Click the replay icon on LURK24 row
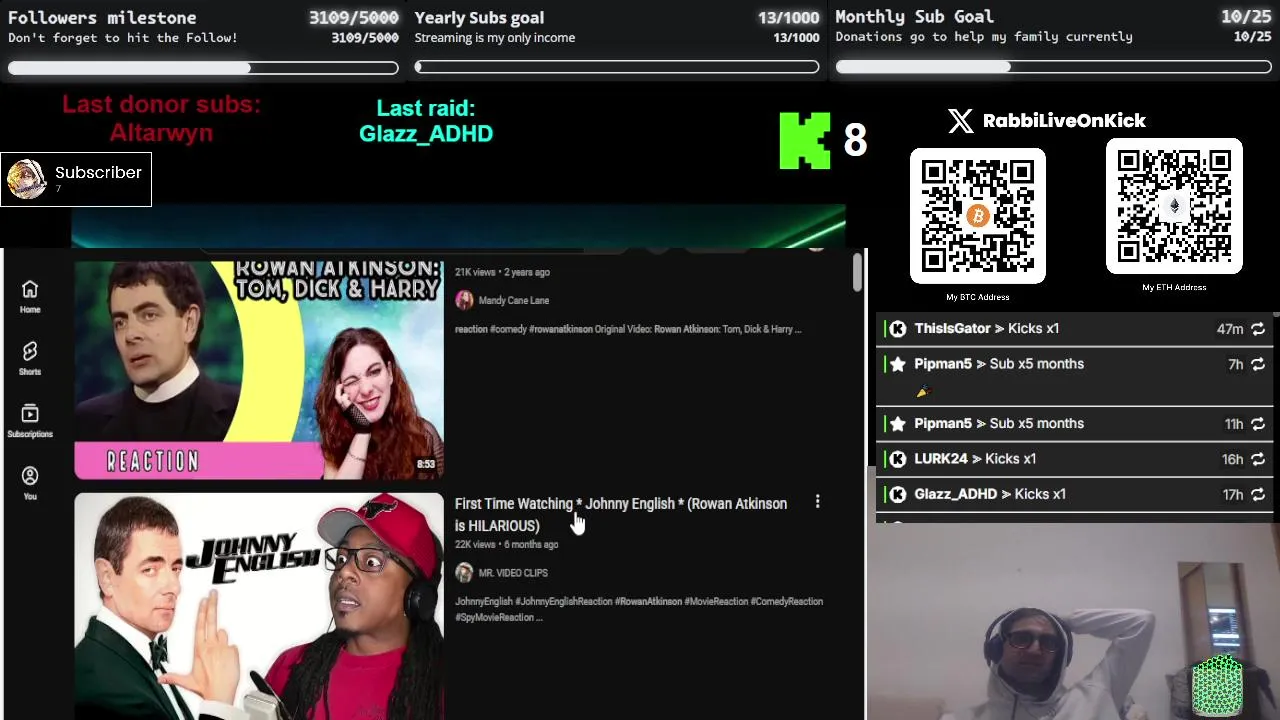1280x720 pixels. 1258,459
